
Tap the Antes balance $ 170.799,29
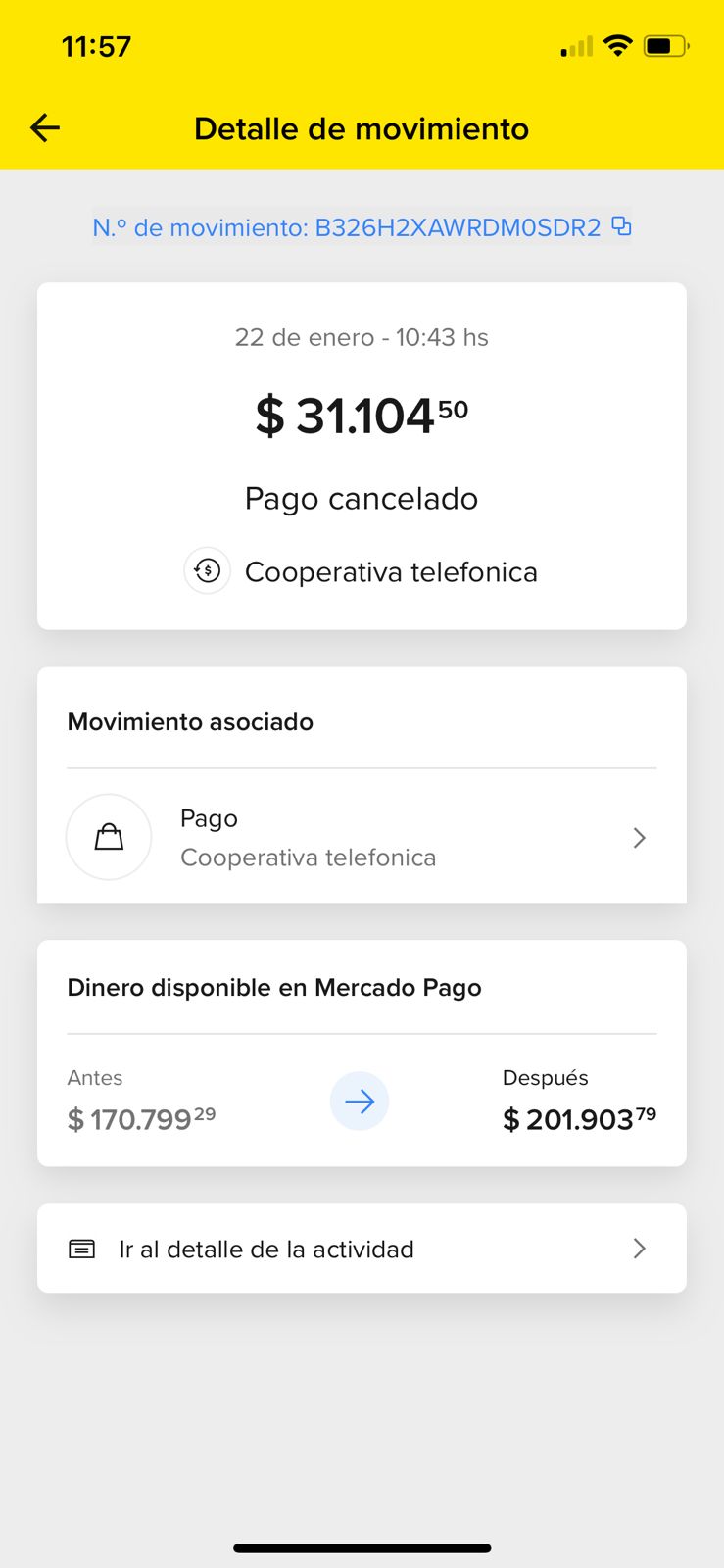click(x=141, y=1119)
